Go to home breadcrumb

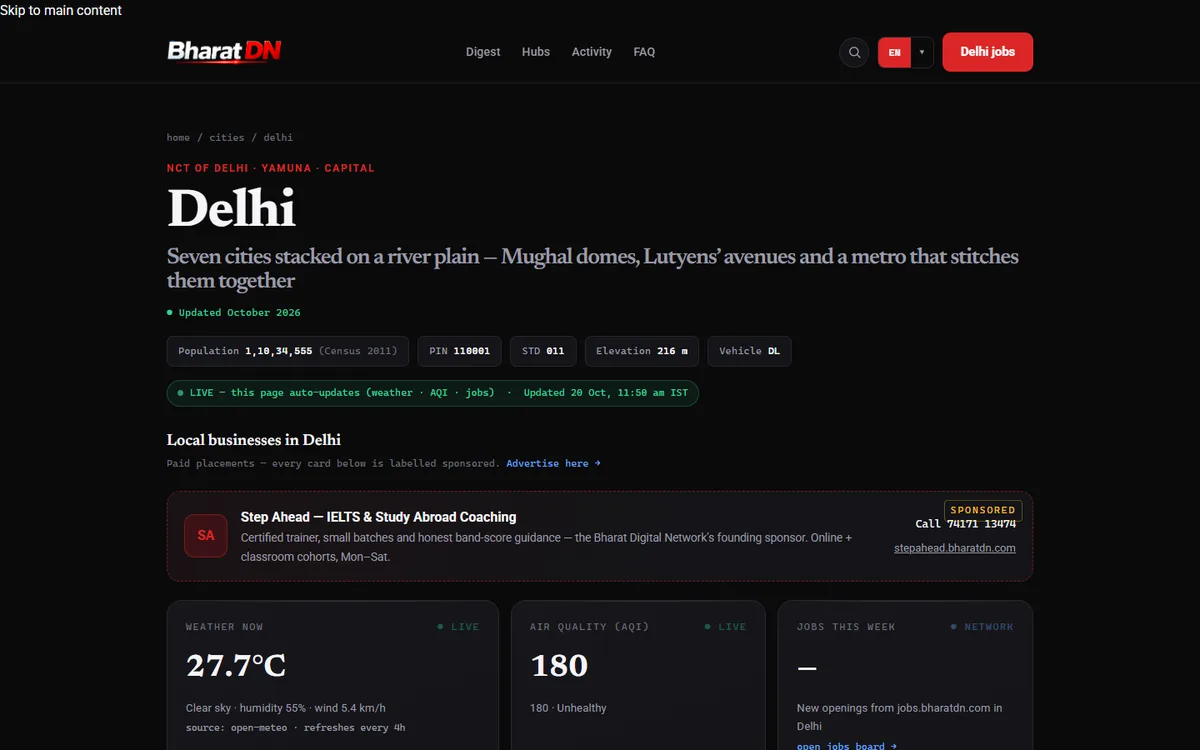point(178,137)
